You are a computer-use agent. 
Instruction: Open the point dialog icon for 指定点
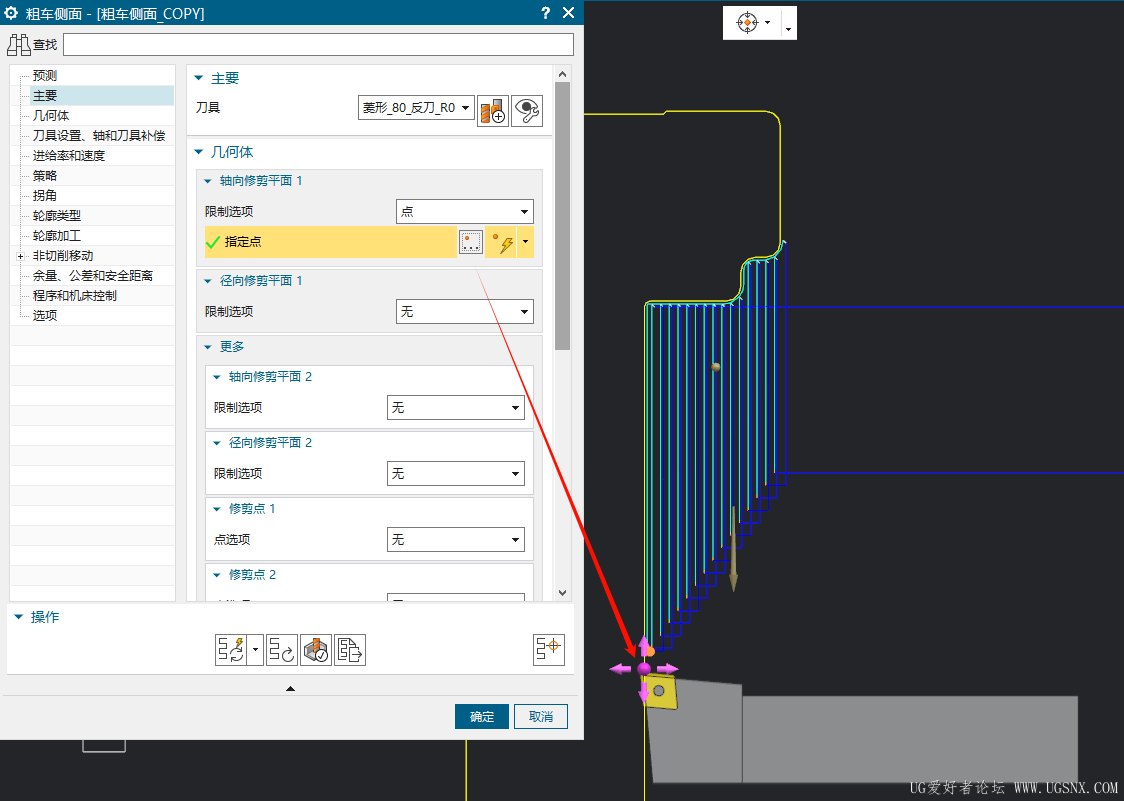click(471, 242)
